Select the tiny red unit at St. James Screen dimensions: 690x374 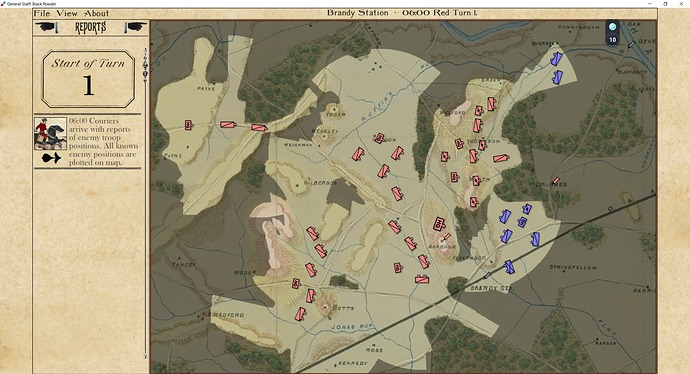pos(556,180)
